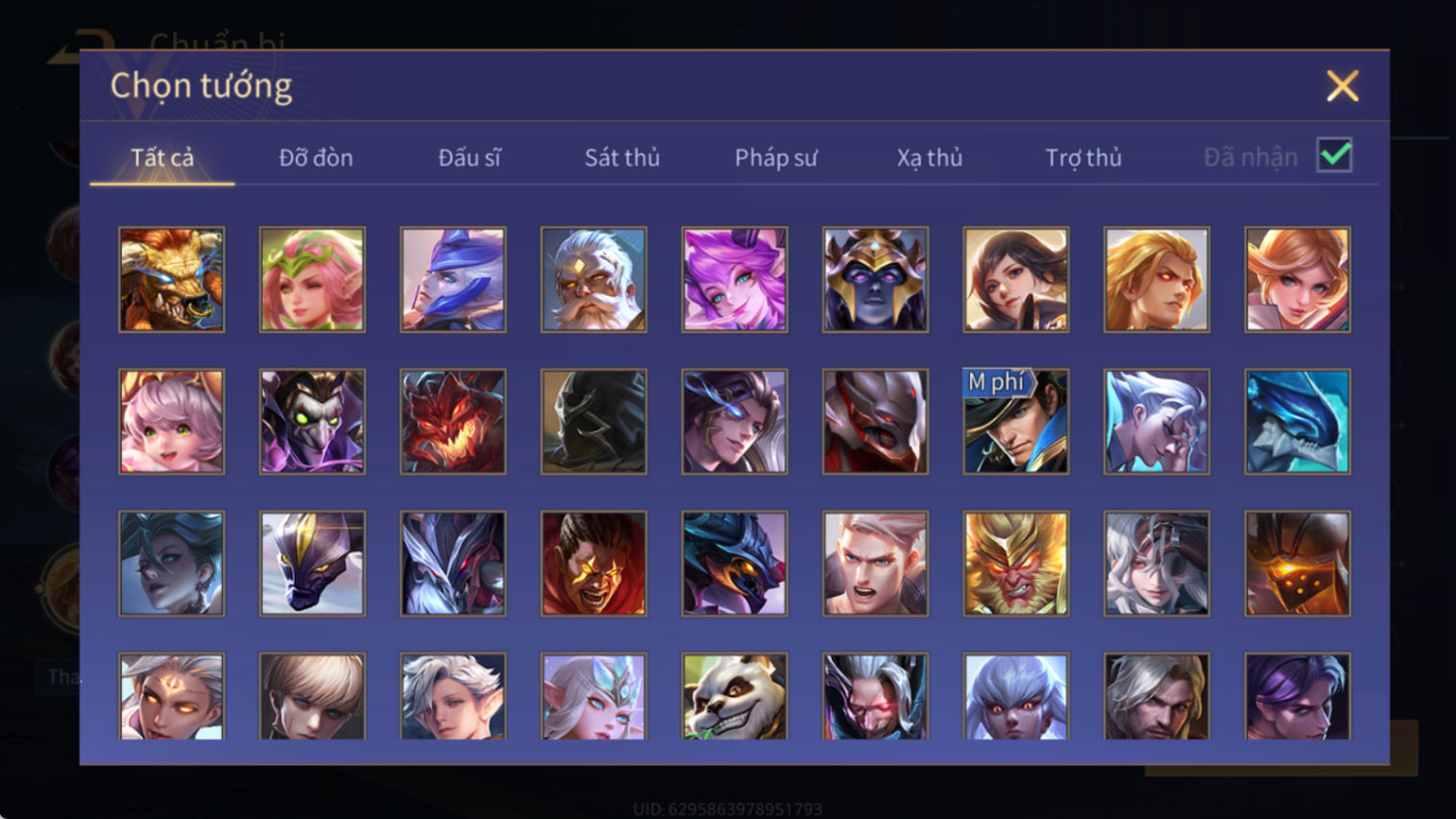The height and width of the screenshot is (819, 1456).
Task: Toggle the Đã nhận checkbox
Action: coord(1334,156)
